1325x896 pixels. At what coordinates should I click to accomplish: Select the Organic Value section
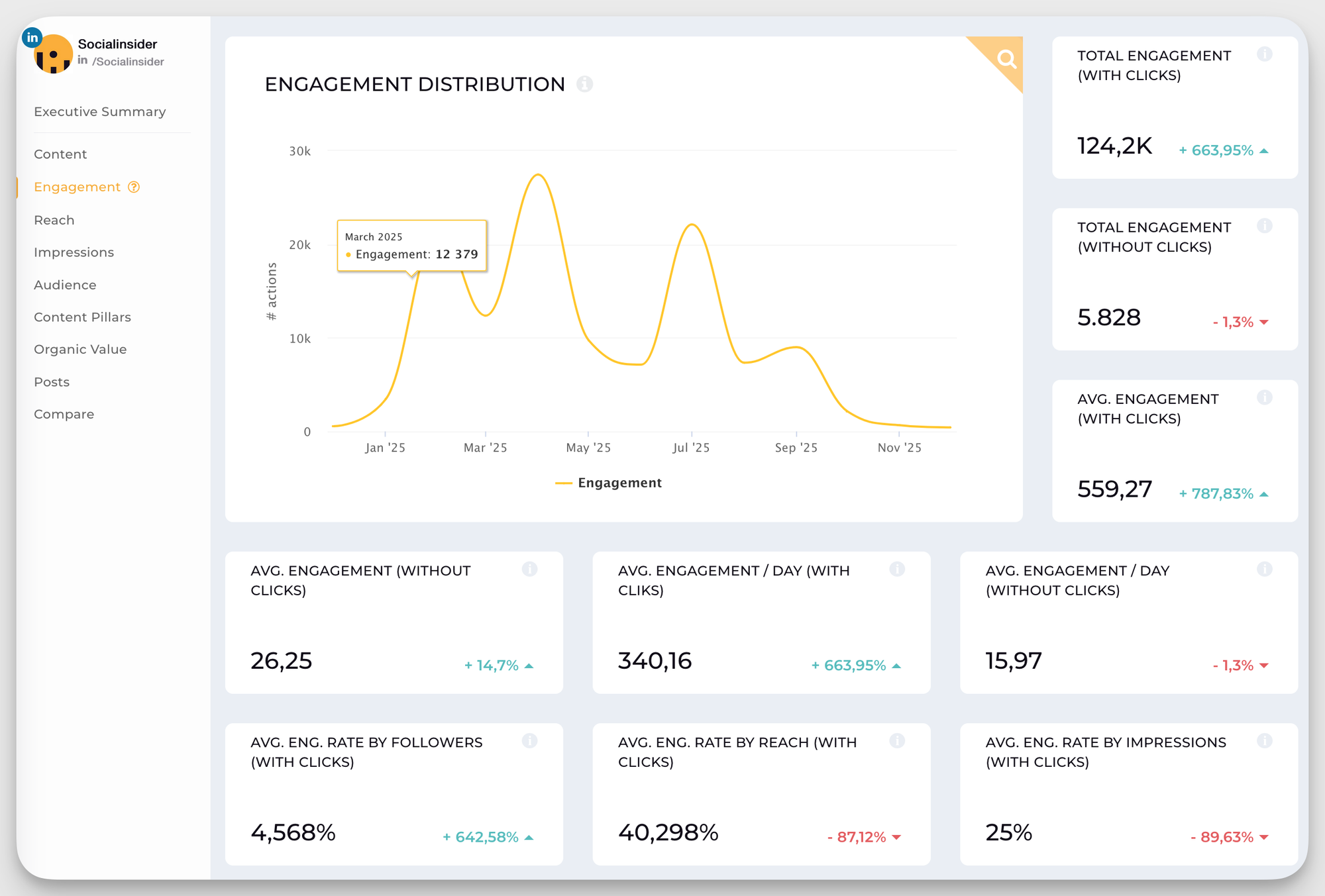pos(80,349)
